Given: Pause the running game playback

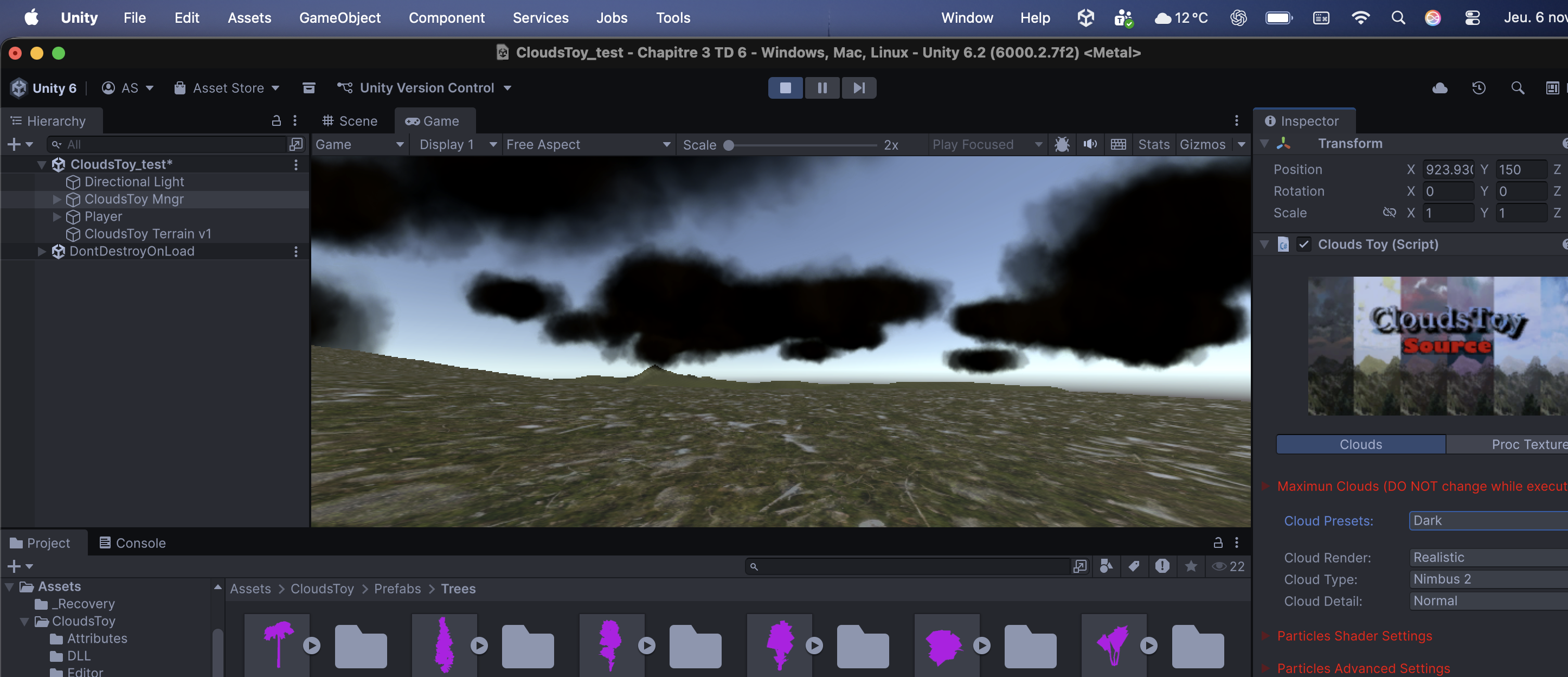Looking at the screenshot, I should click(x=822, y=88).
